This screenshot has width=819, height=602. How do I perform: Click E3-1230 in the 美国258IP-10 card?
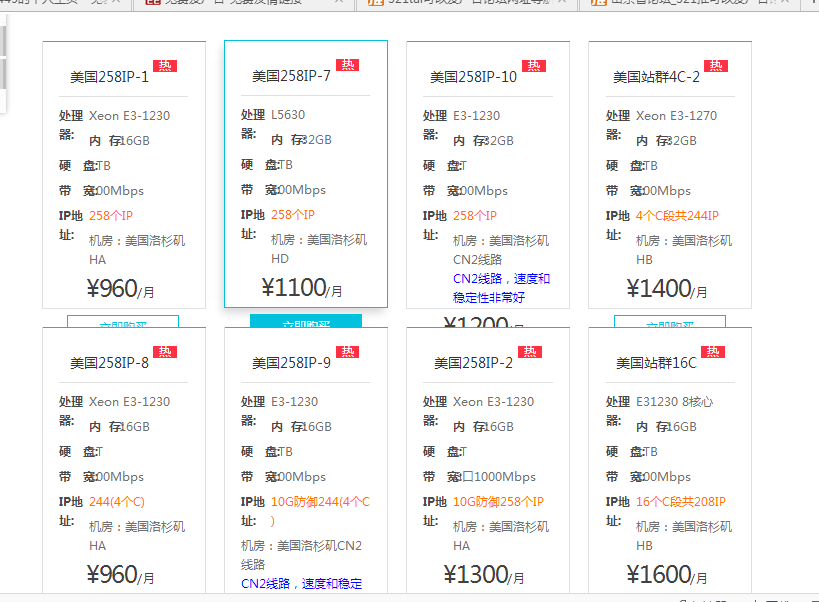click(476, 116)
